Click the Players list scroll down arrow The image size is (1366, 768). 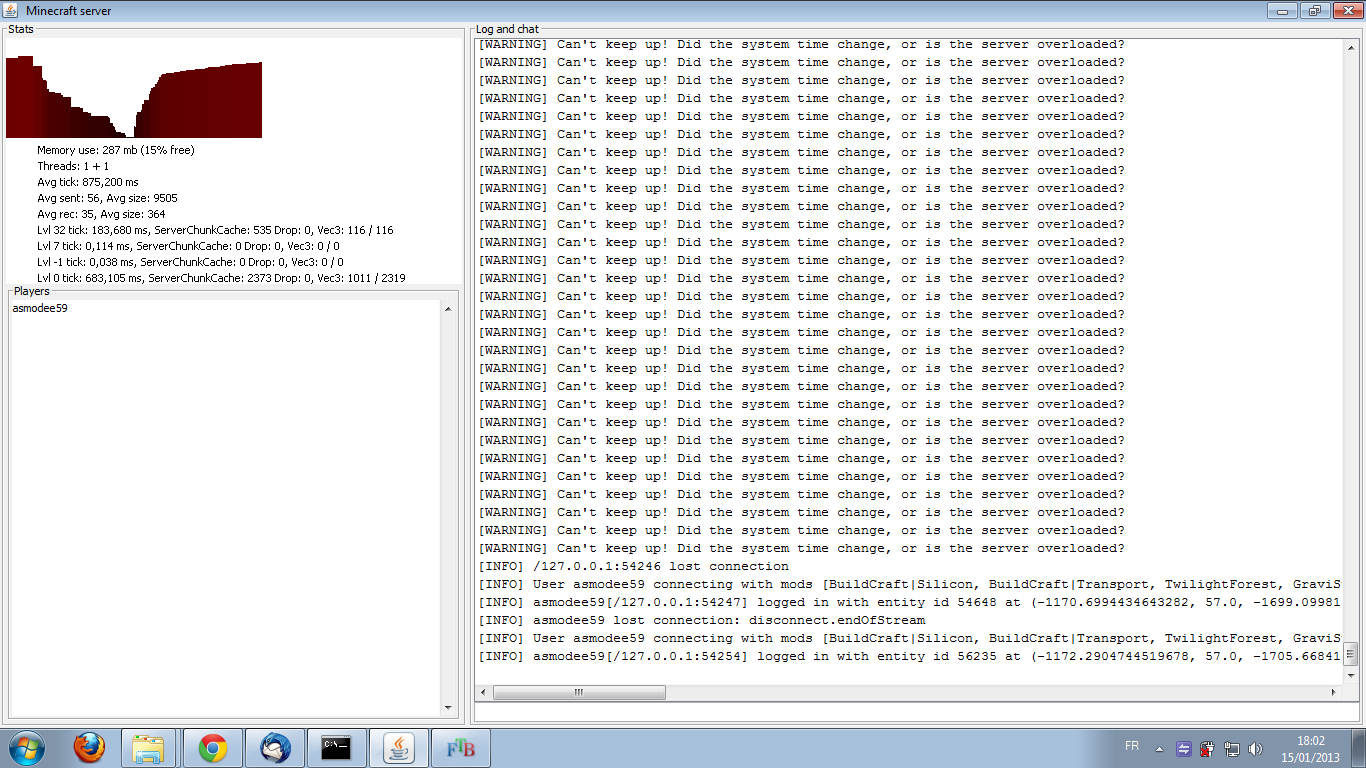(x=447, y=708)
